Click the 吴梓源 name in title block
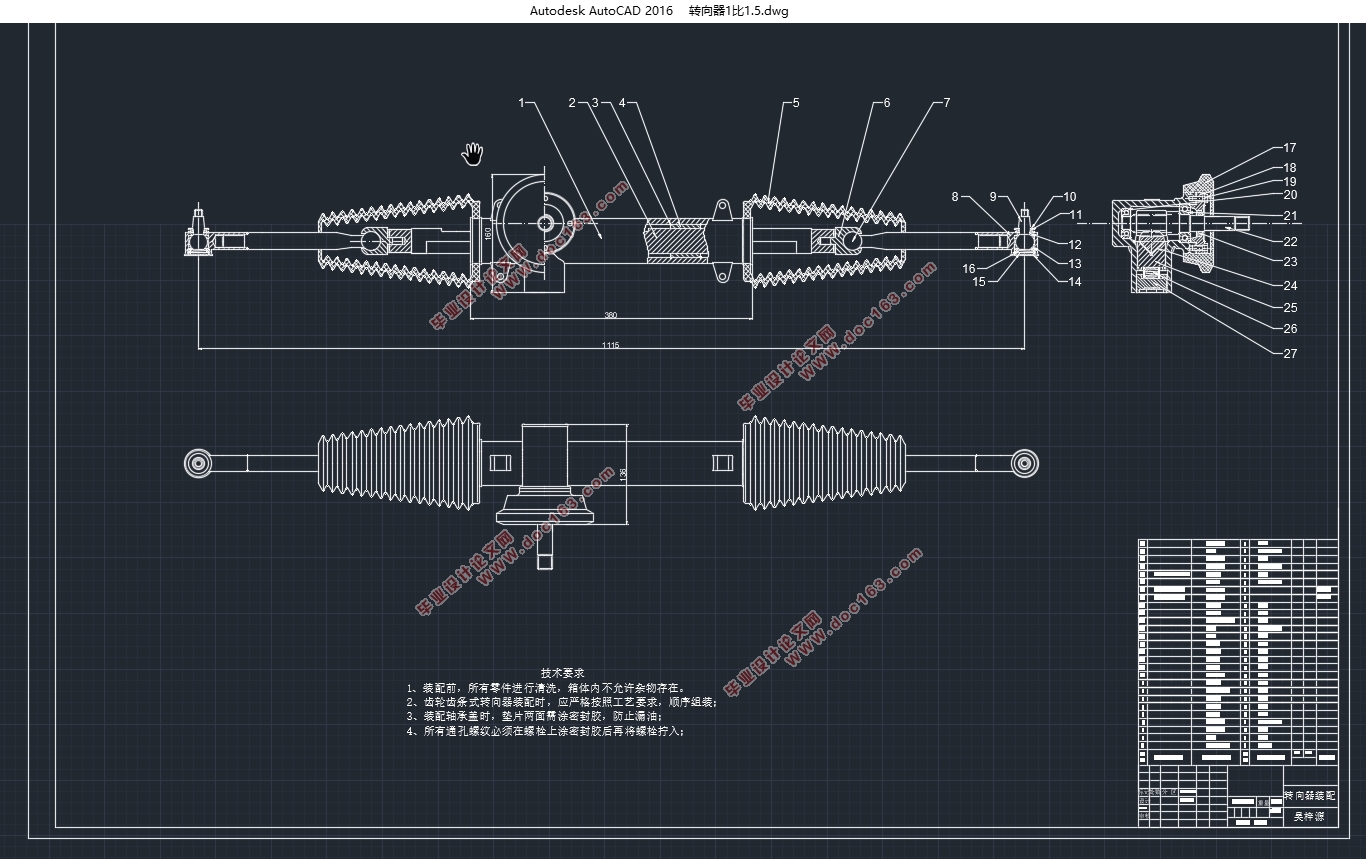This screenshot has width=1366, height=859. (1310, 816)
